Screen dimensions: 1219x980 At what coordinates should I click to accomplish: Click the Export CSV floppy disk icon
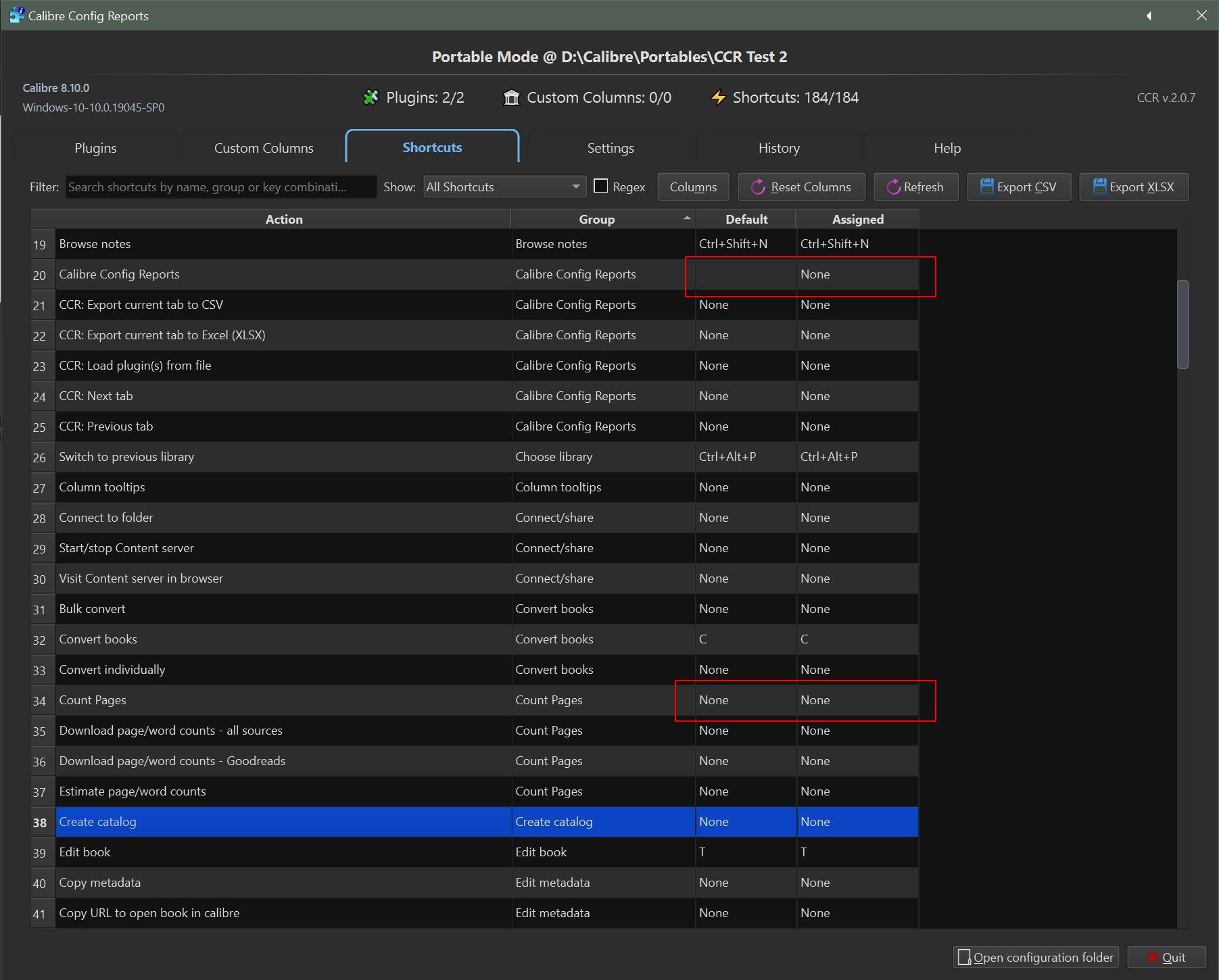click(987, 187)
